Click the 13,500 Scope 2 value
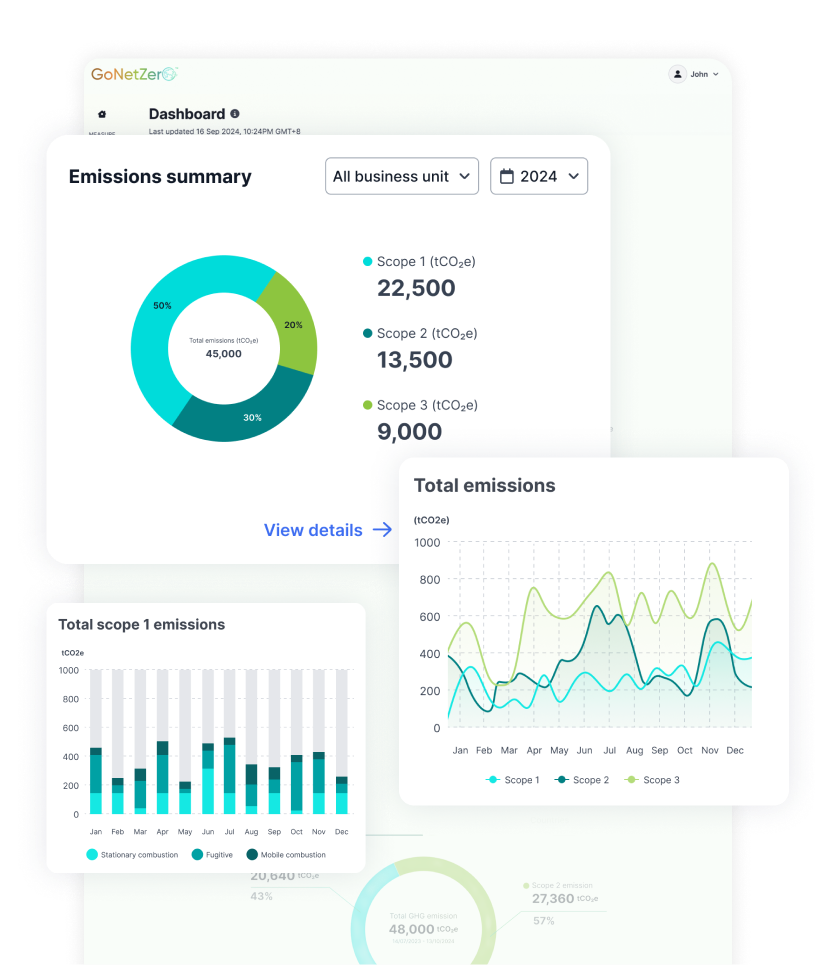This screenshot has width=815, height=965. click(415, 360)
